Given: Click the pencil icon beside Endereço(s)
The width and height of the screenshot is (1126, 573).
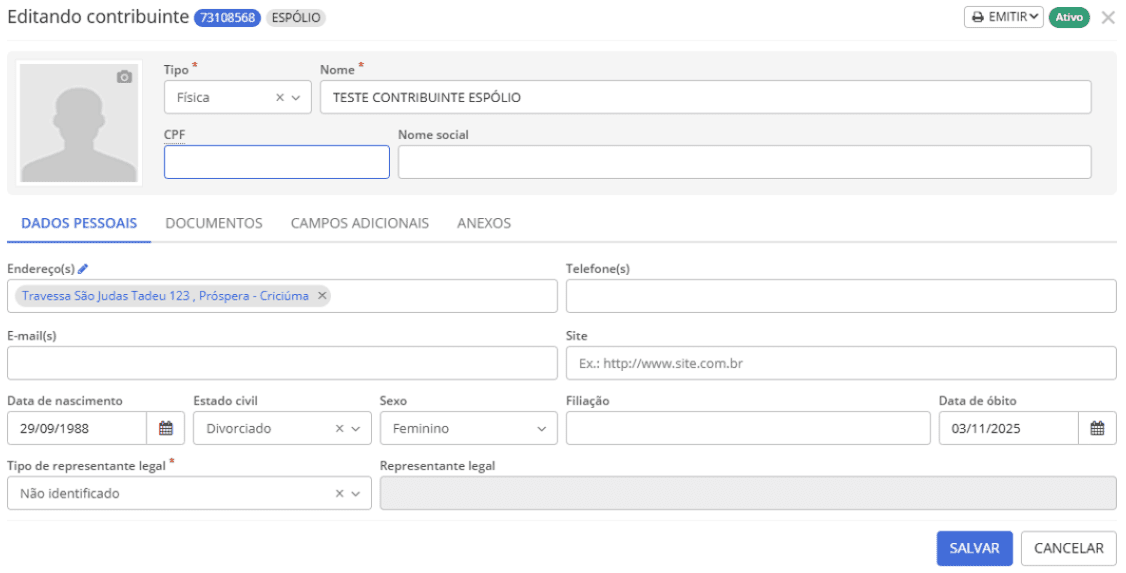Looking at the screenshot, I should [x=83, y=269].
